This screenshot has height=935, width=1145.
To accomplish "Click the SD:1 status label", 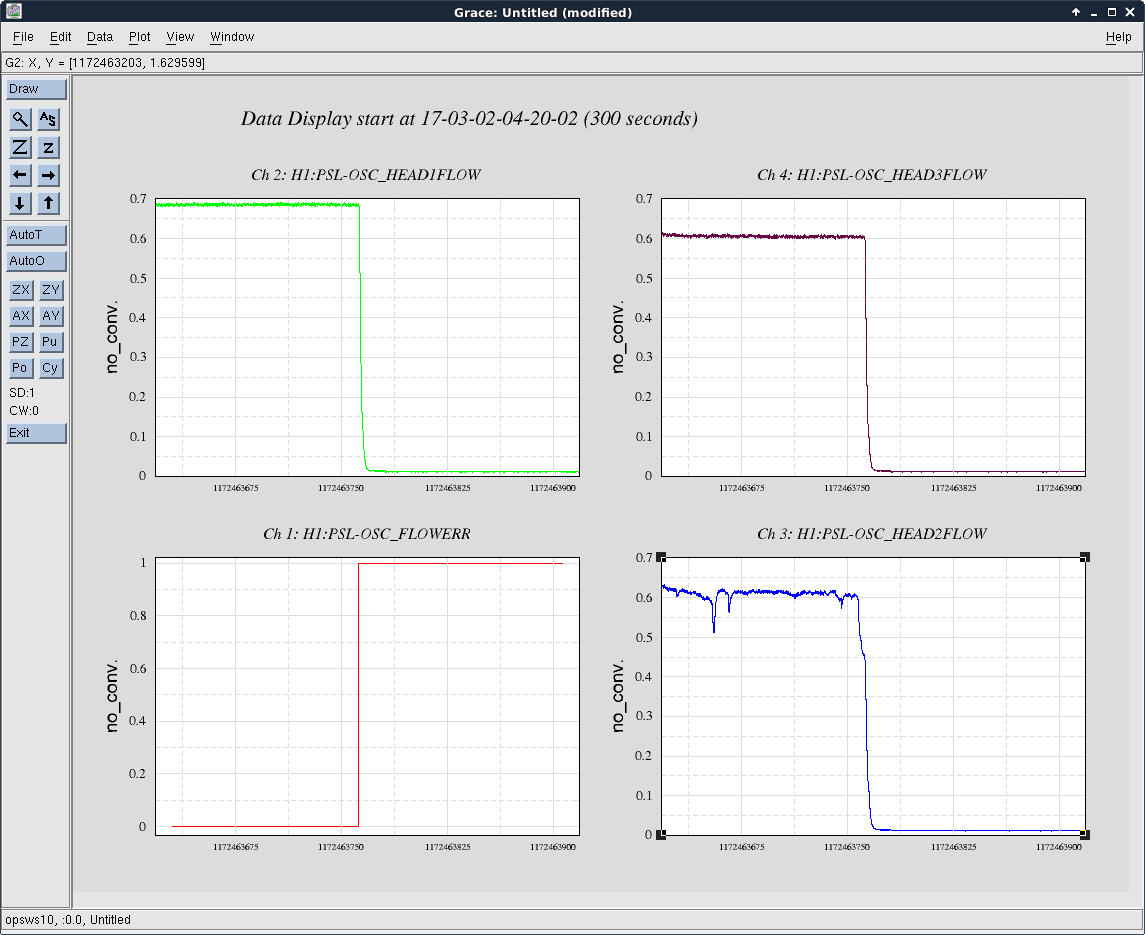I will coord(22,393).
